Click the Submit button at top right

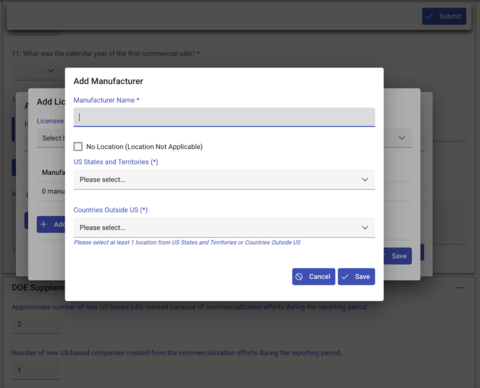444,16
